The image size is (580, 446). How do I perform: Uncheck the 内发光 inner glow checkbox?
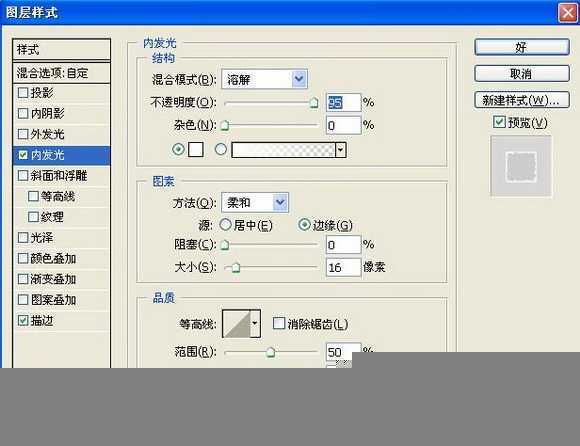[x=23, y=155]
